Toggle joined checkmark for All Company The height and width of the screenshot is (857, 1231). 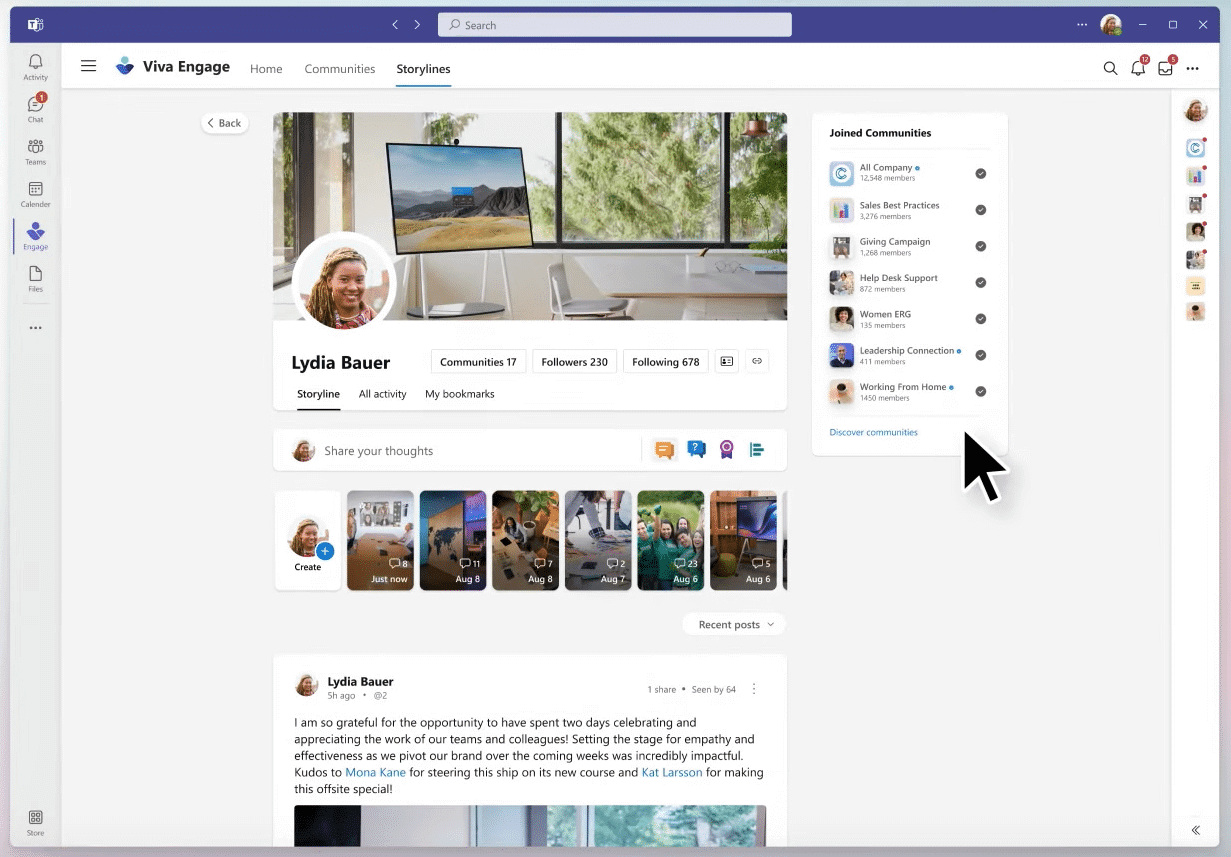[981, 174]
